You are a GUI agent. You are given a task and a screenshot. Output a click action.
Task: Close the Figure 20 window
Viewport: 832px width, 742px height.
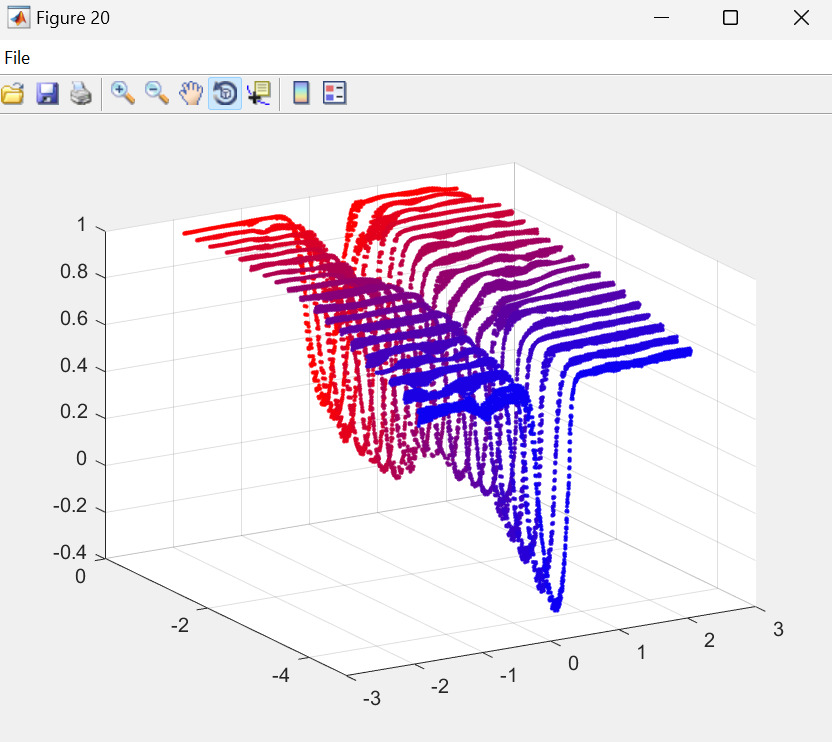[x=800, y=18]
